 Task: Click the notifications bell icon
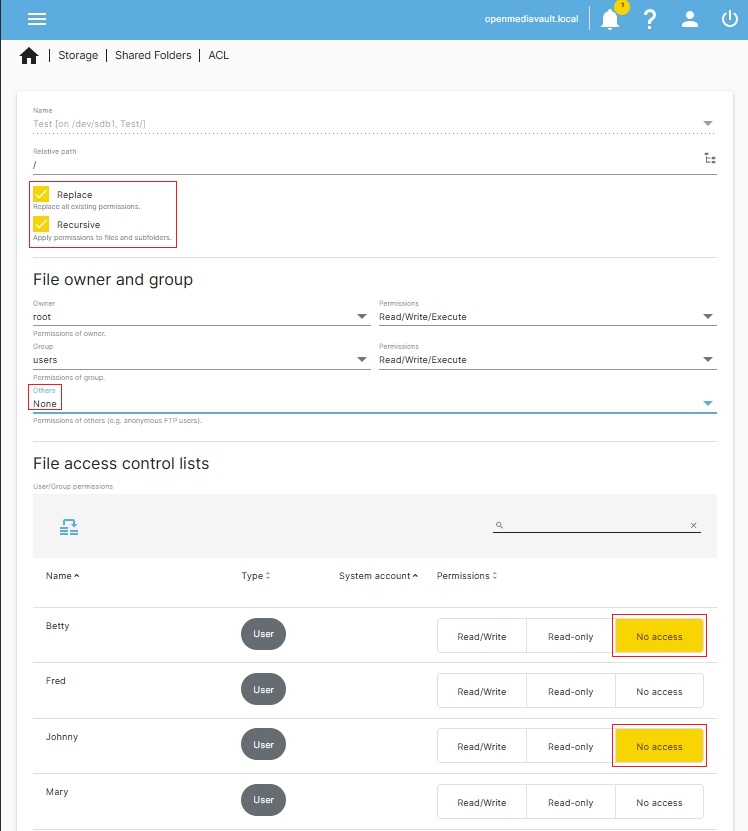610,19
